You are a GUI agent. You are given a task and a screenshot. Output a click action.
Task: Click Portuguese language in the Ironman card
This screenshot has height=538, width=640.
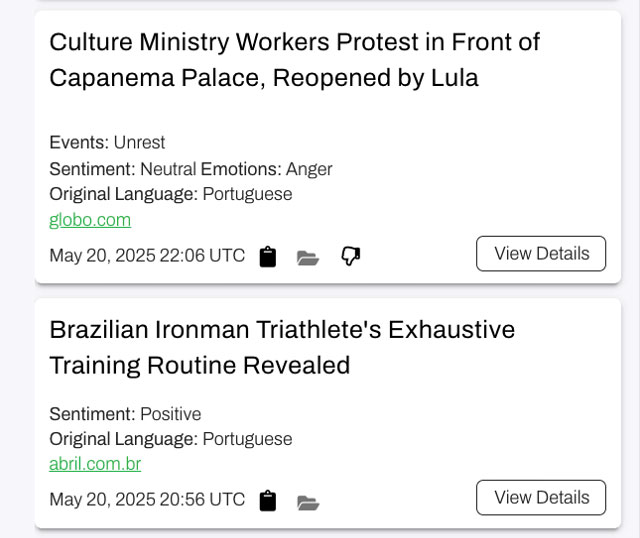click(247, 439)
